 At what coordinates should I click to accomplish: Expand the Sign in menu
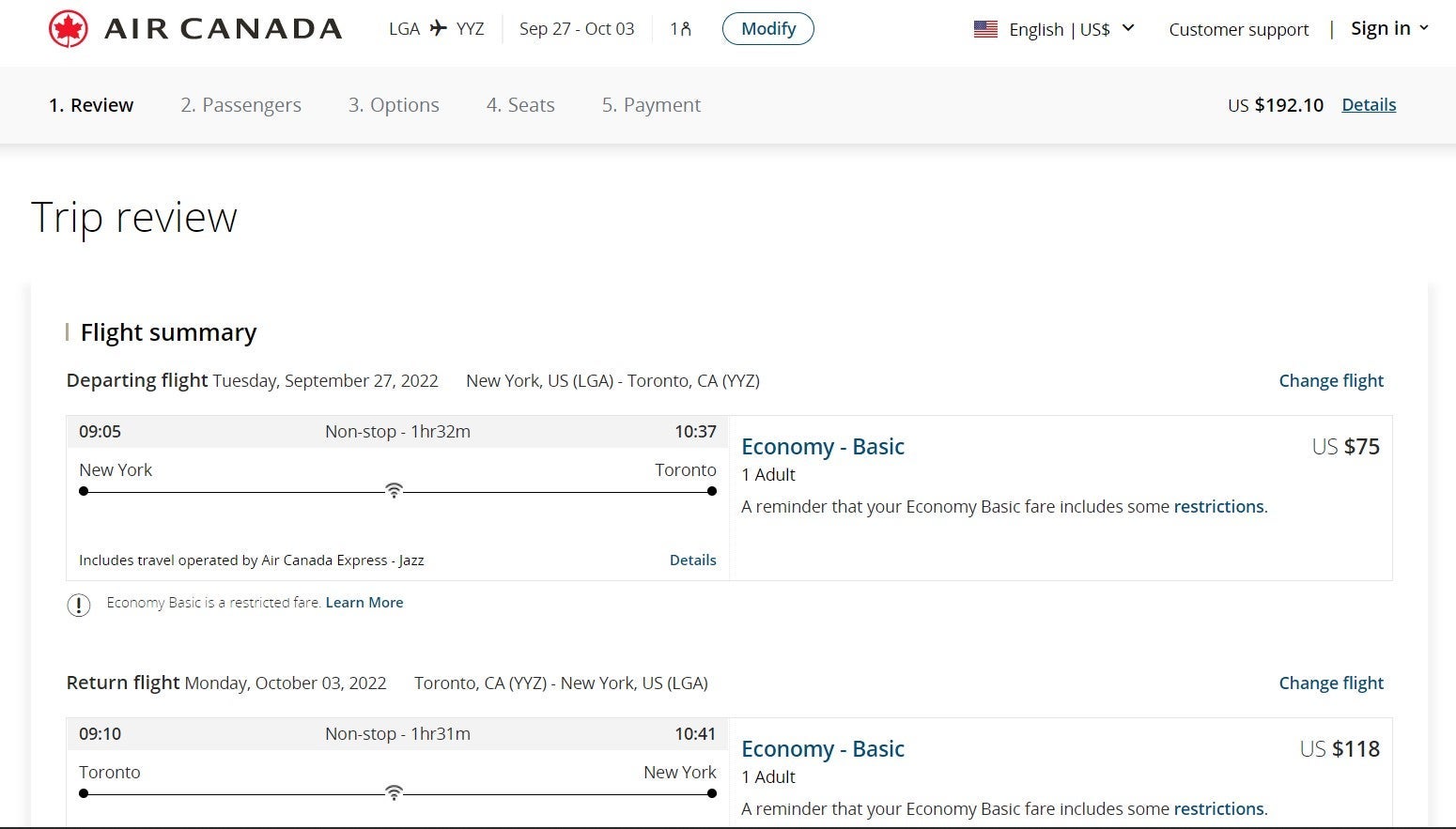tap(1388, 28)
